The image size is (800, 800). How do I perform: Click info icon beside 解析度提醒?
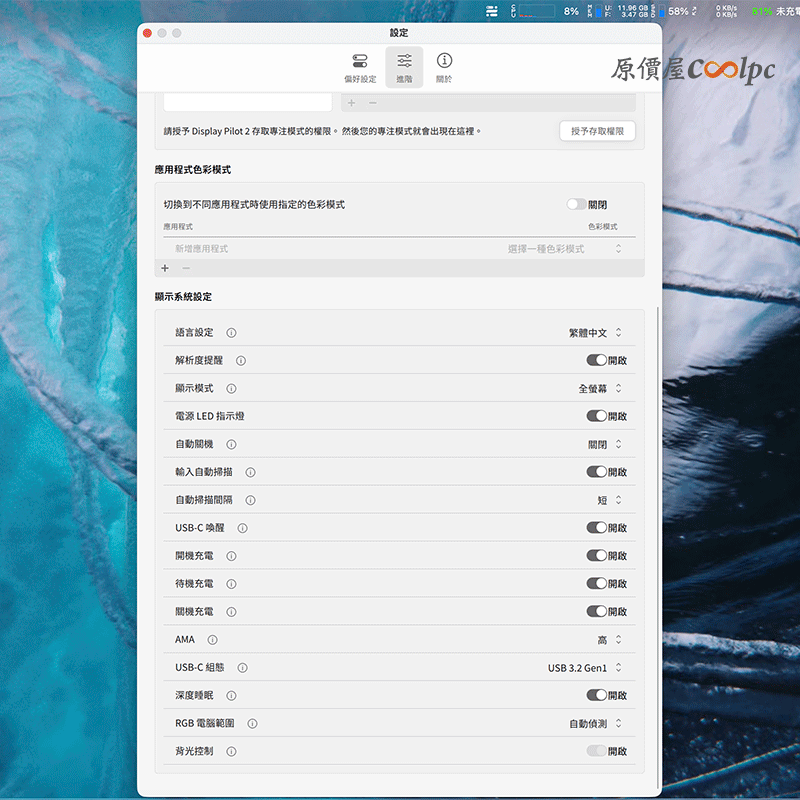tap(241, 360)
